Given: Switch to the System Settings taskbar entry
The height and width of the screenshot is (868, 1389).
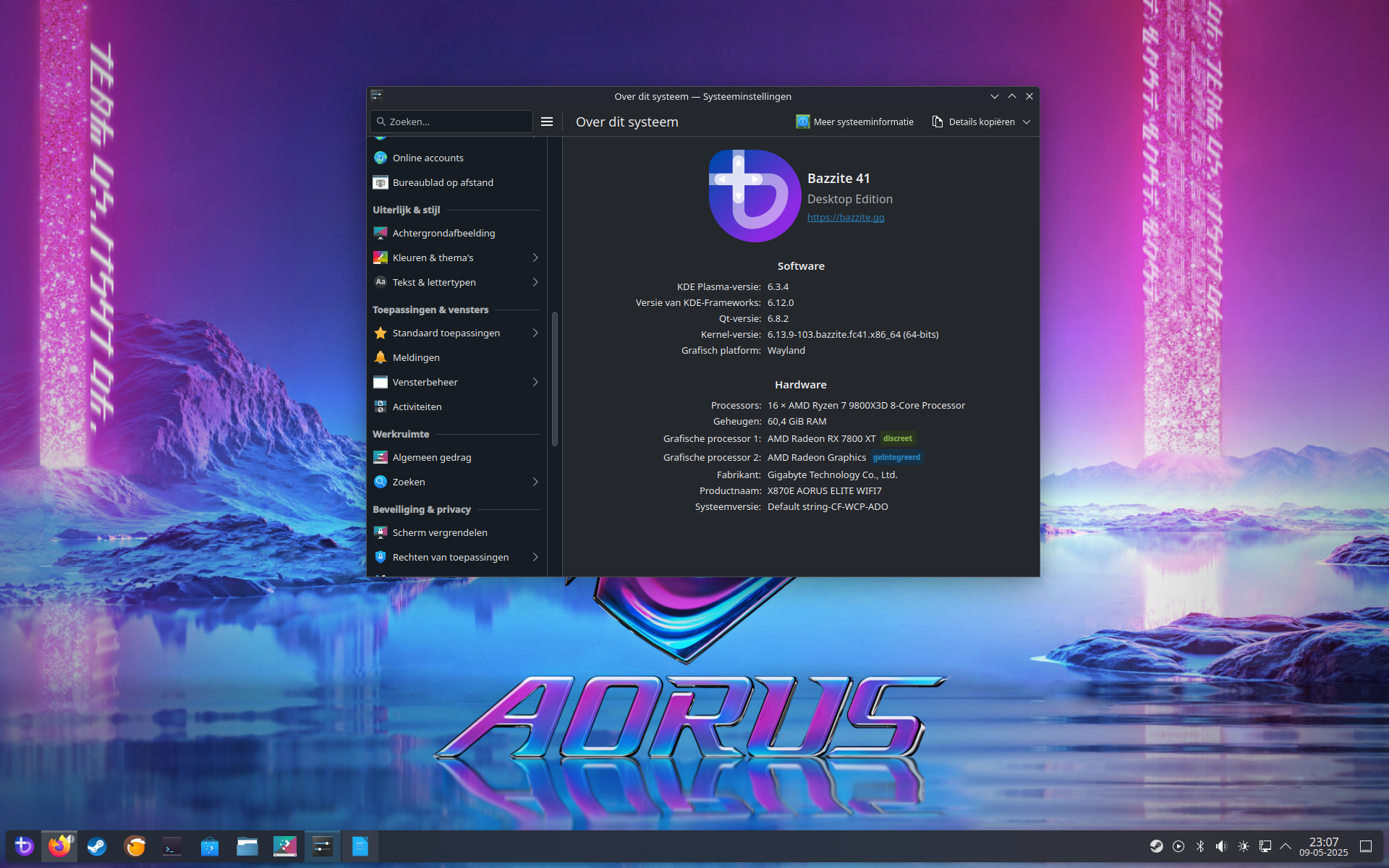Looking at the screenshot, I should coord(323,846).
